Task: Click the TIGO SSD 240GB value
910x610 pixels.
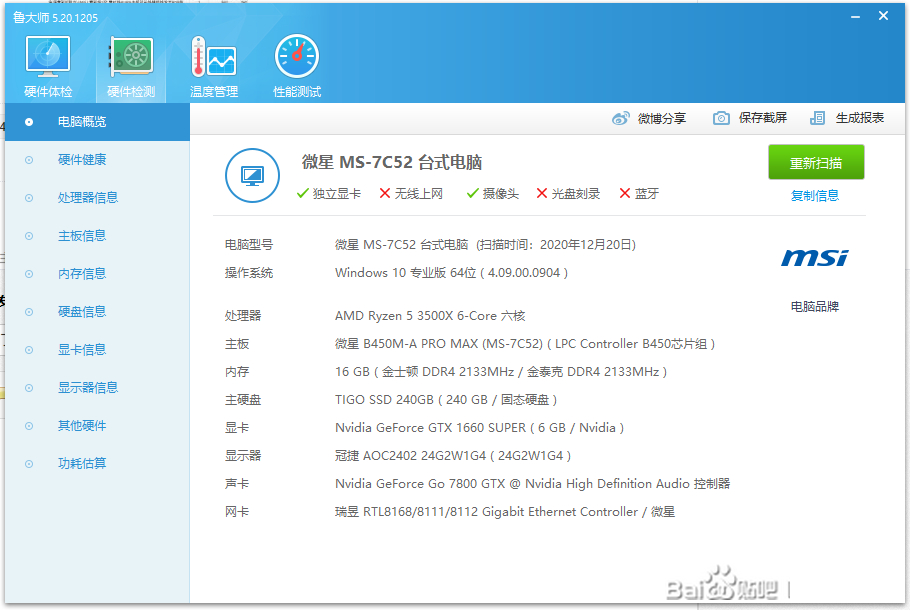Action: (446, 400)
